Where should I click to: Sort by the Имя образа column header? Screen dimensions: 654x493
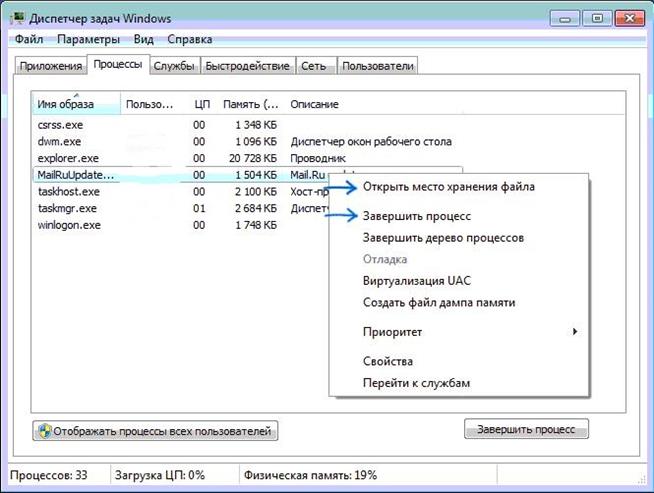pos(66,104)
